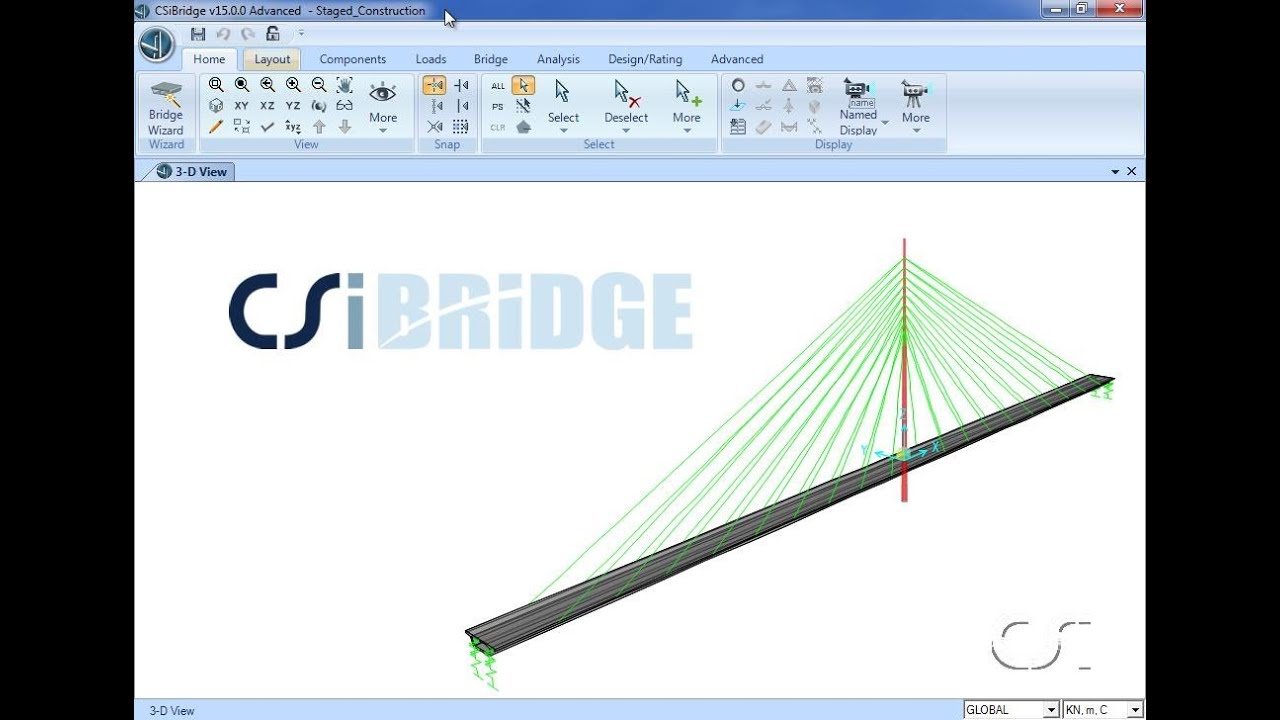Image resolution: width=1280 pixels, height=720 pixels.
Task: Click Select All button labeled ALL
Action: [498, 86]
